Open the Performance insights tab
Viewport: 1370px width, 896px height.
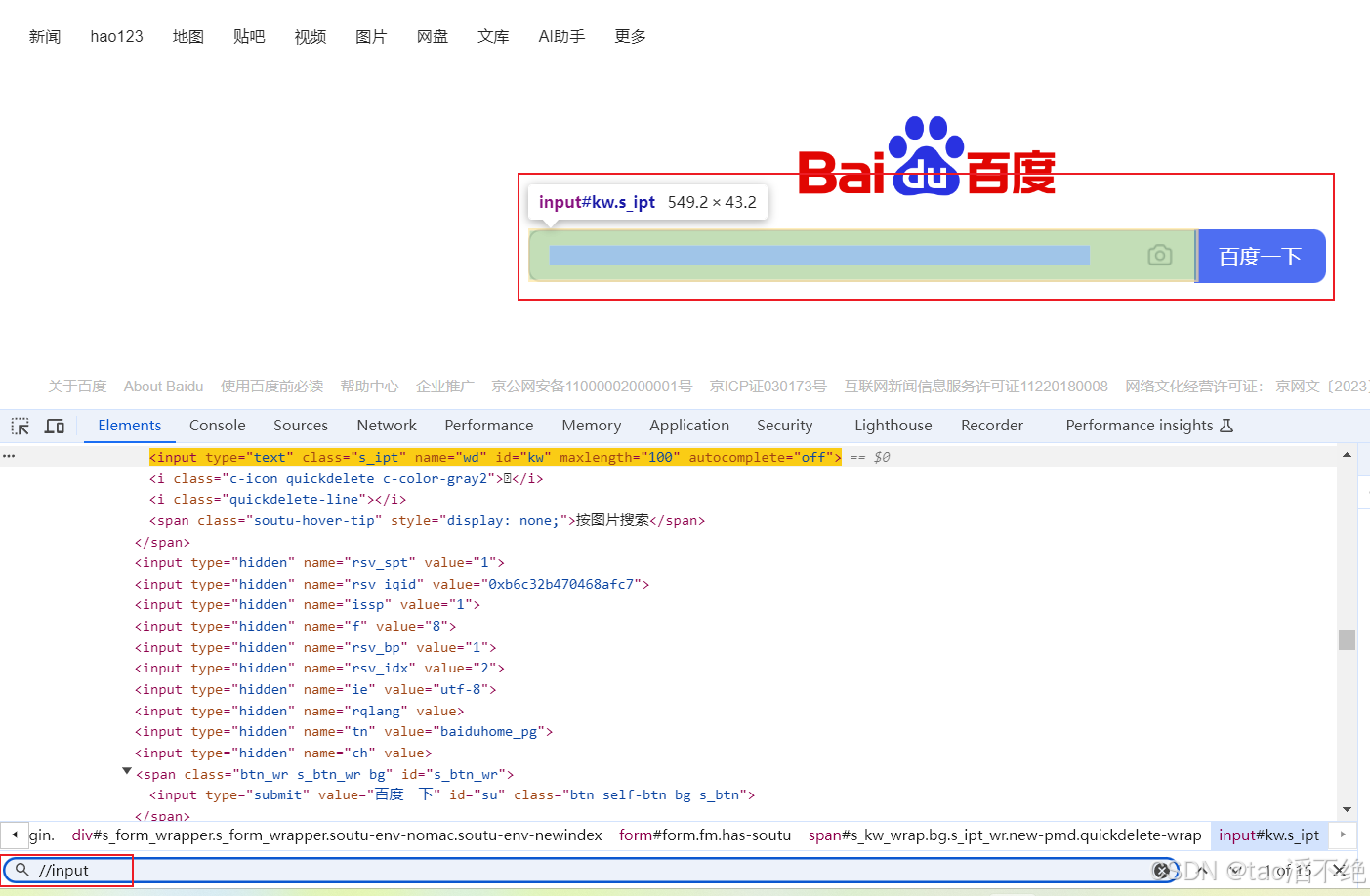1140,426
